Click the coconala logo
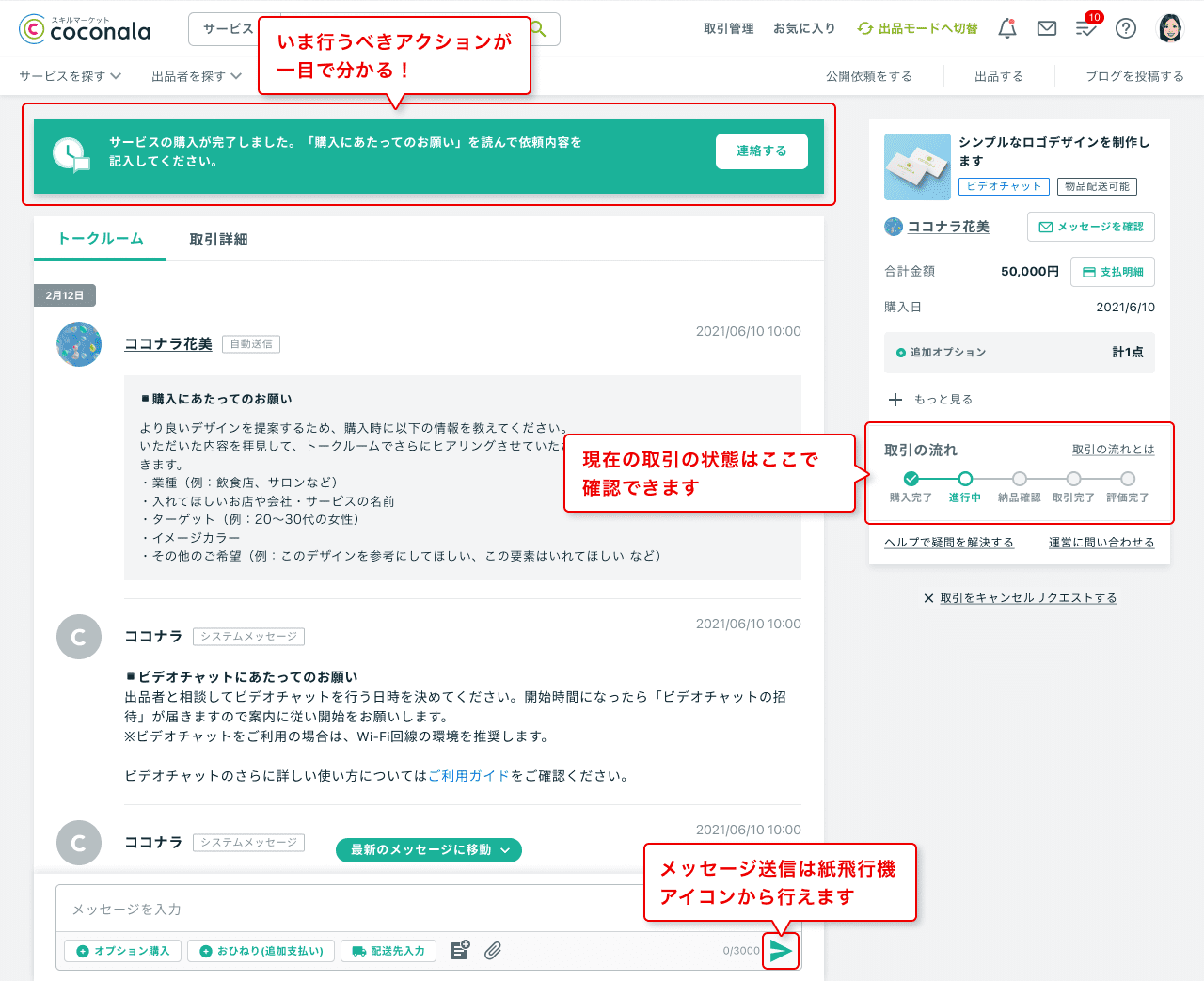The height and width of the screenshot is (981, 1204). pyautogui.click(x=83, y=28)
